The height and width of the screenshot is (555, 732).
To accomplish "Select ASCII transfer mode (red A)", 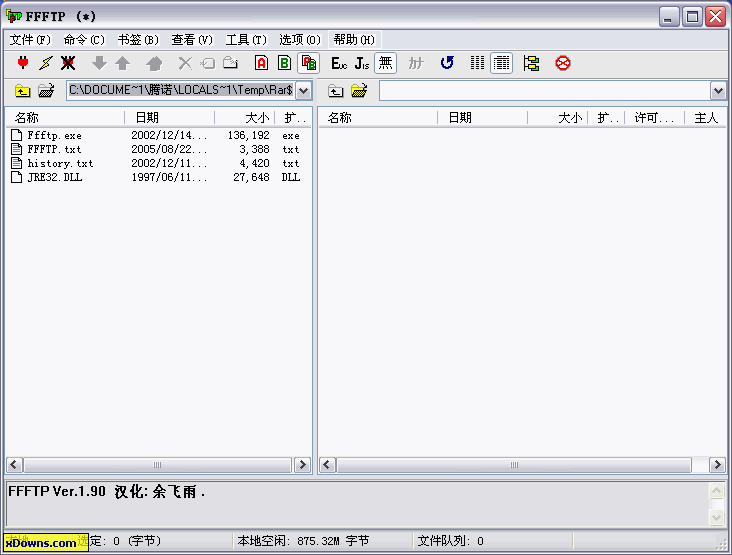I will (x=261, y=63).
